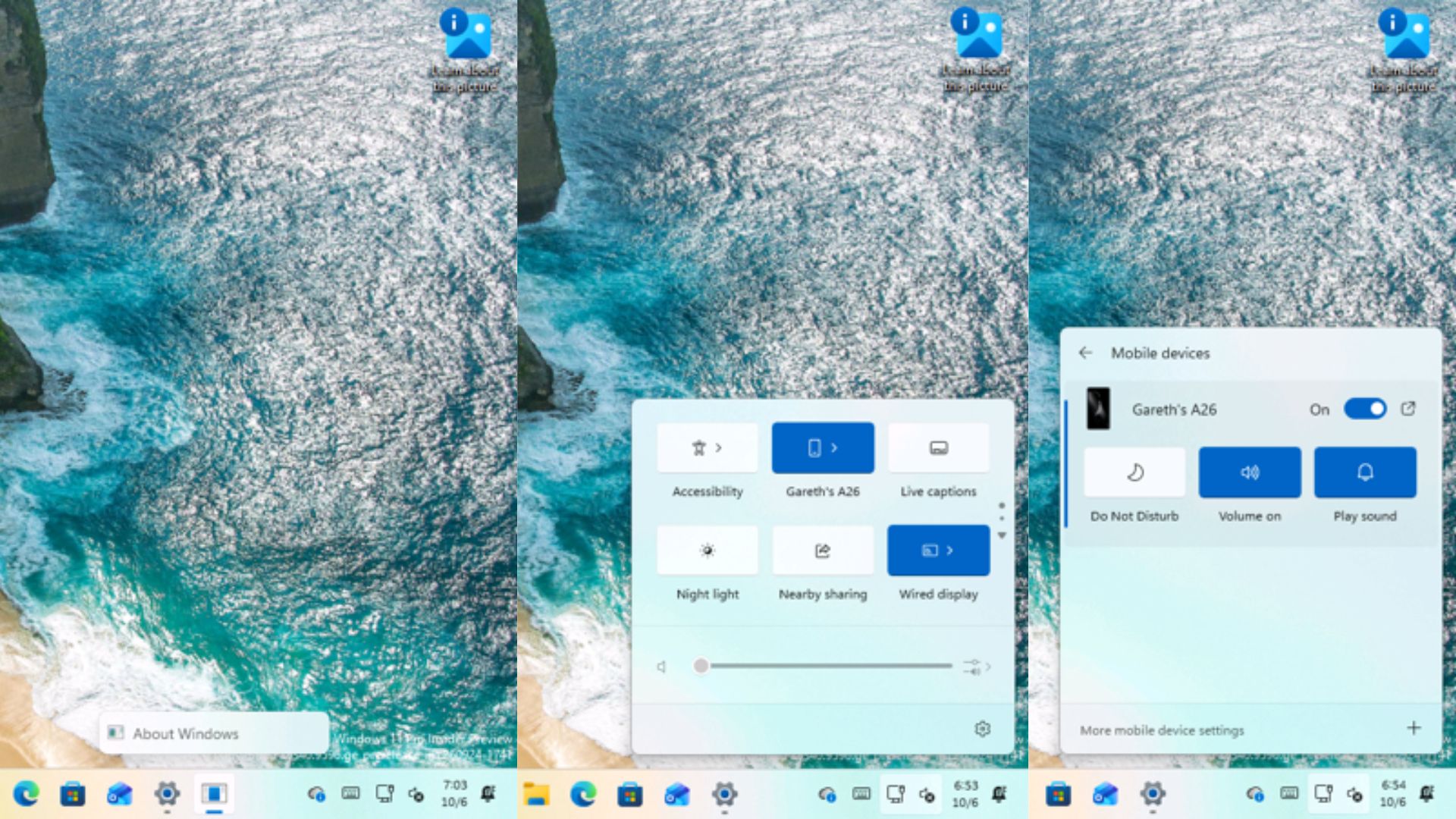Screen dimensions: 1456x819
Task: Open Gareth's A26 details via tile chevron
Action: (x=834, y=448)
